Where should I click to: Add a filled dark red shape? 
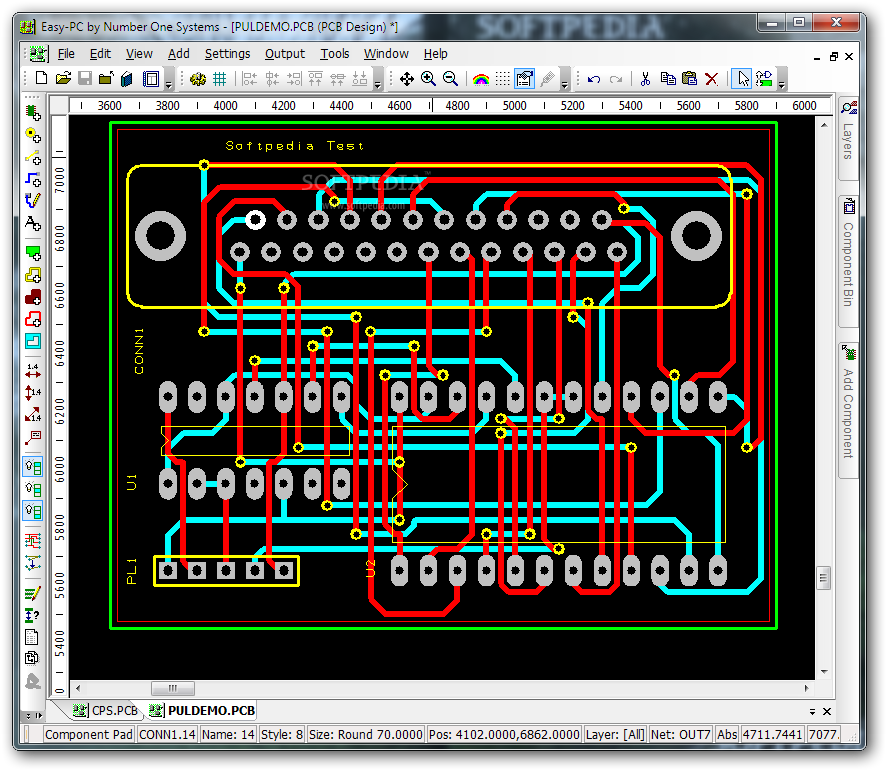click(x=33, y=297)
